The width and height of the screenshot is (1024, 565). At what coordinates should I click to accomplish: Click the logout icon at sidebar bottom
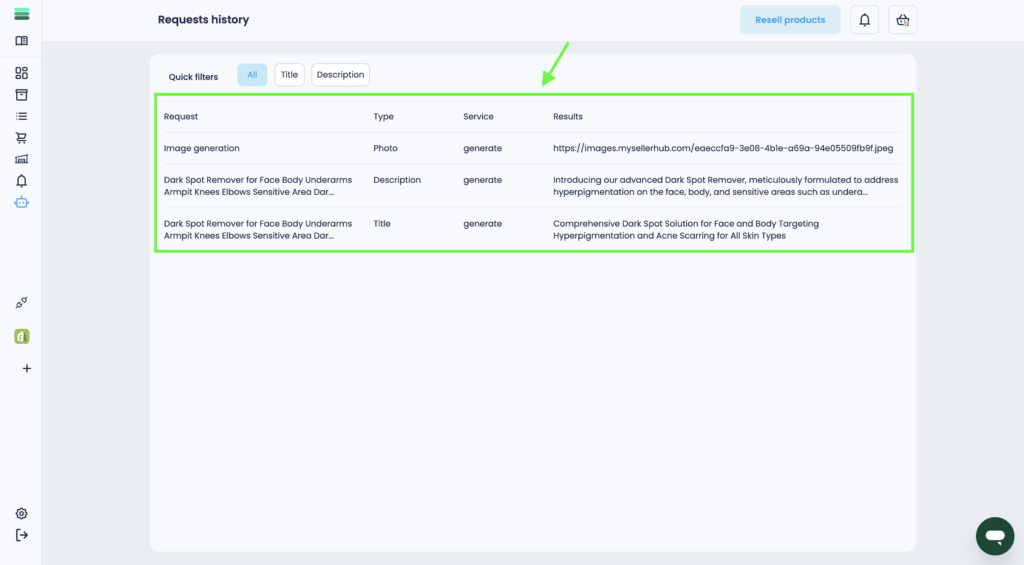tap(21, 535)
